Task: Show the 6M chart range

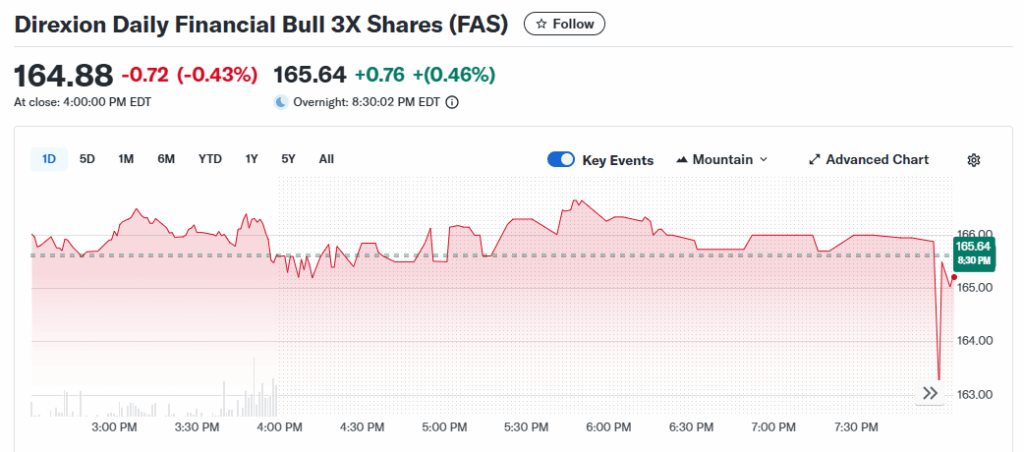Action: coord(166,159)
